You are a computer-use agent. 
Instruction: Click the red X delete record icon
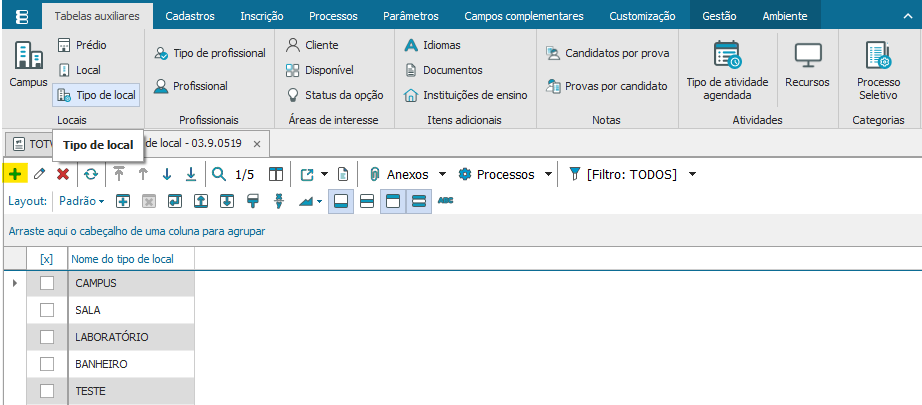coord(63,175)
